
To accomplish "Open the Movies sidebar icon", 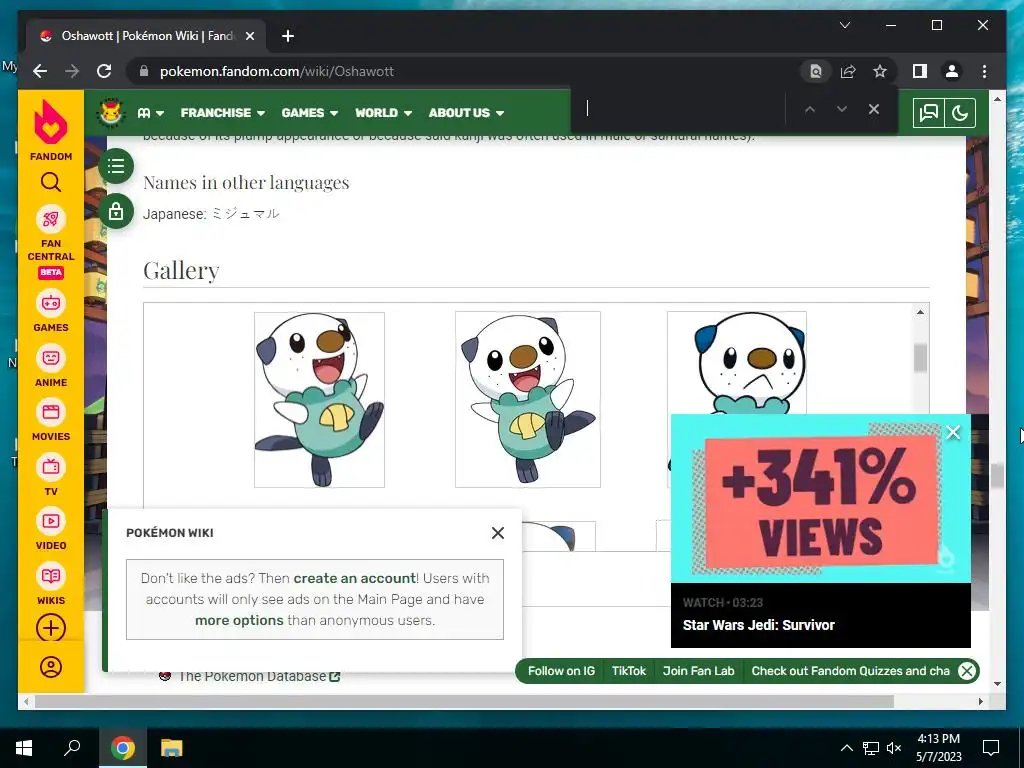I will point(51,412).
